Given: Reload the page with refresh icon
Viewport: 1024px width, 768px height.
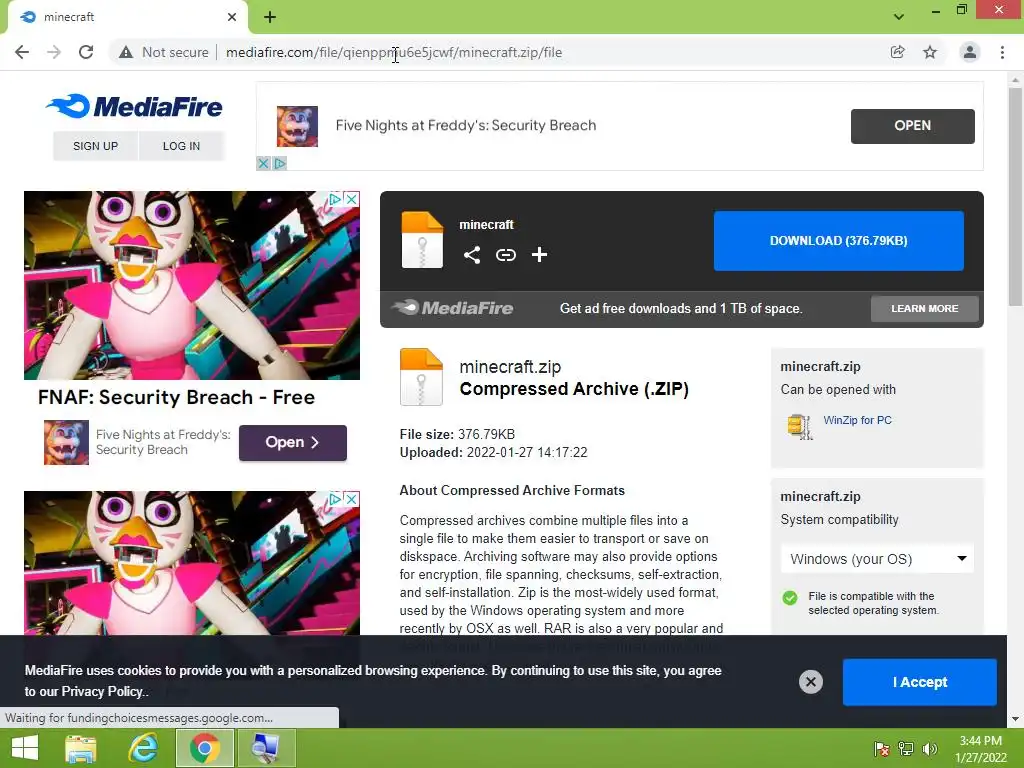Looking at the screenshot, I should click(86, 52).
